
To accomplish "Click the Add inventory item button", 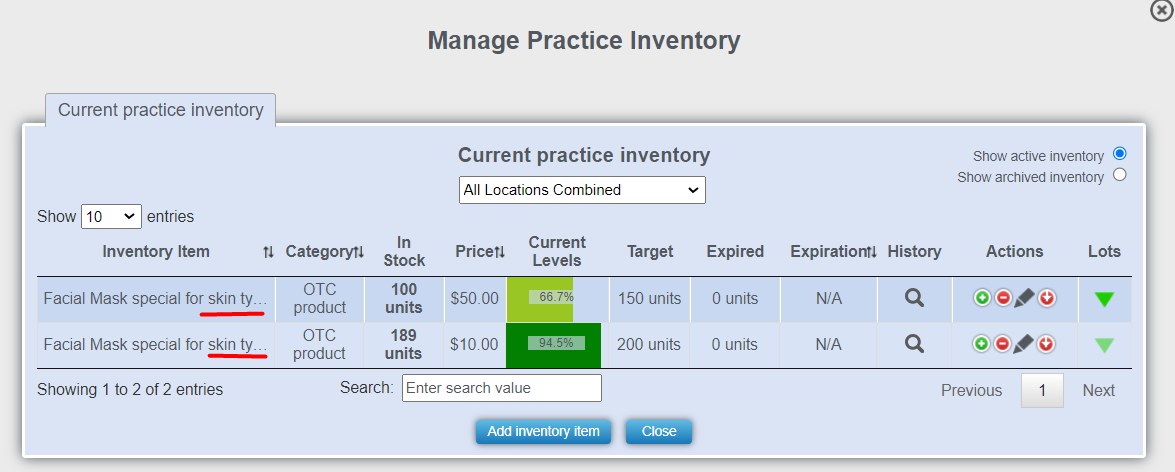I will pos(543,432).
